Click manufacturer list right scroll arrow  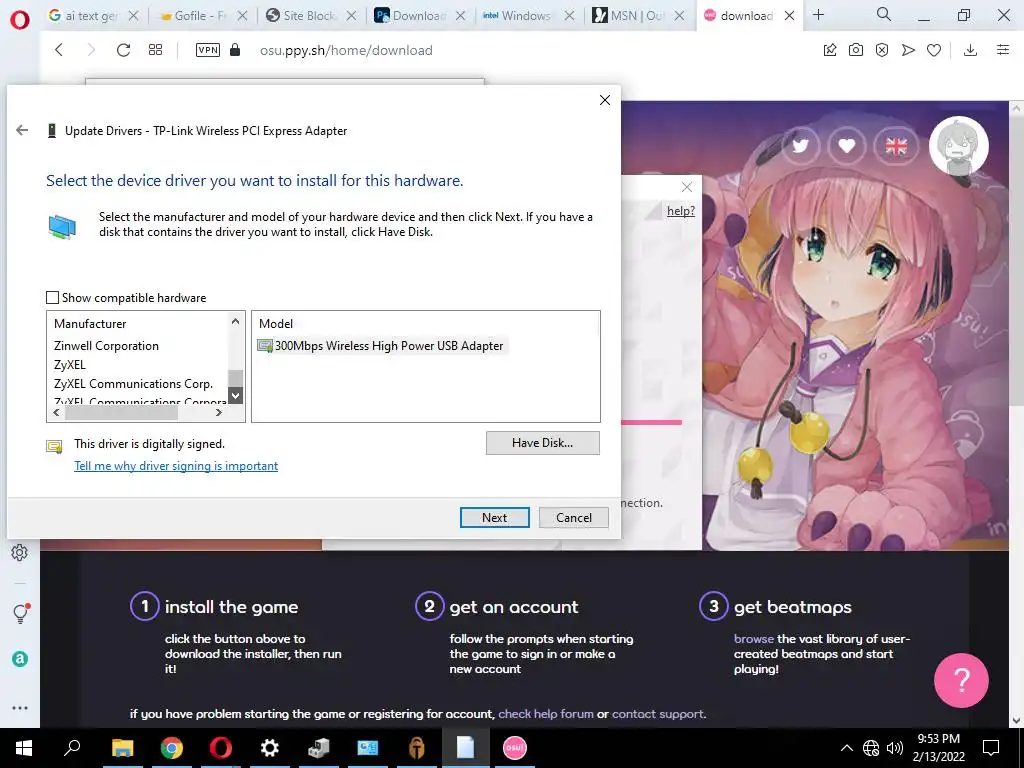click(219, 413)
